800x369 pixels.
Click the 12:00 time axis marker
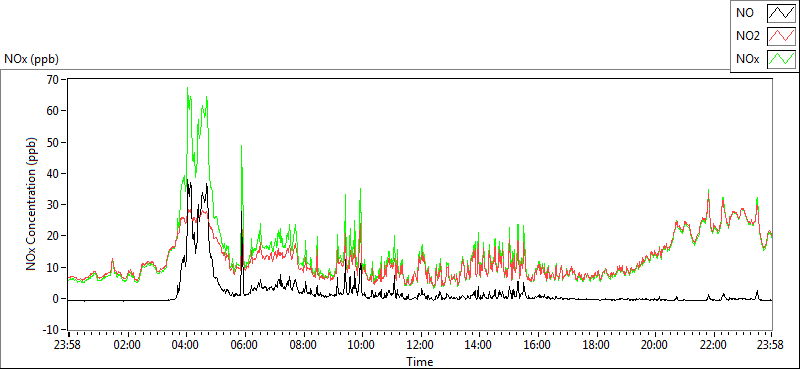420,345
